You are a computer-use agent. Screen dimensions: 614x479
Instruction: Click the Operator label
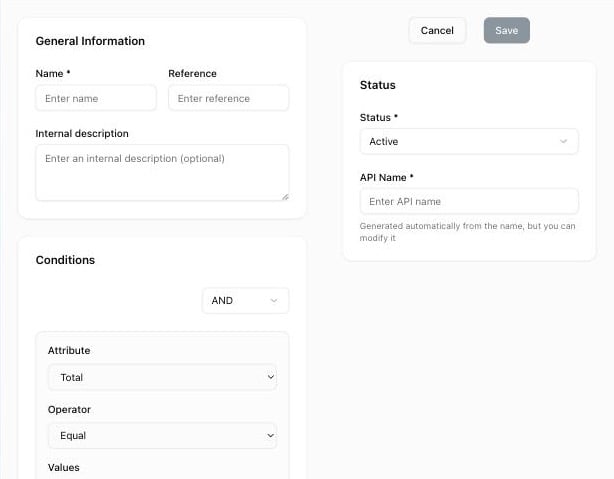tap(69, 410)
